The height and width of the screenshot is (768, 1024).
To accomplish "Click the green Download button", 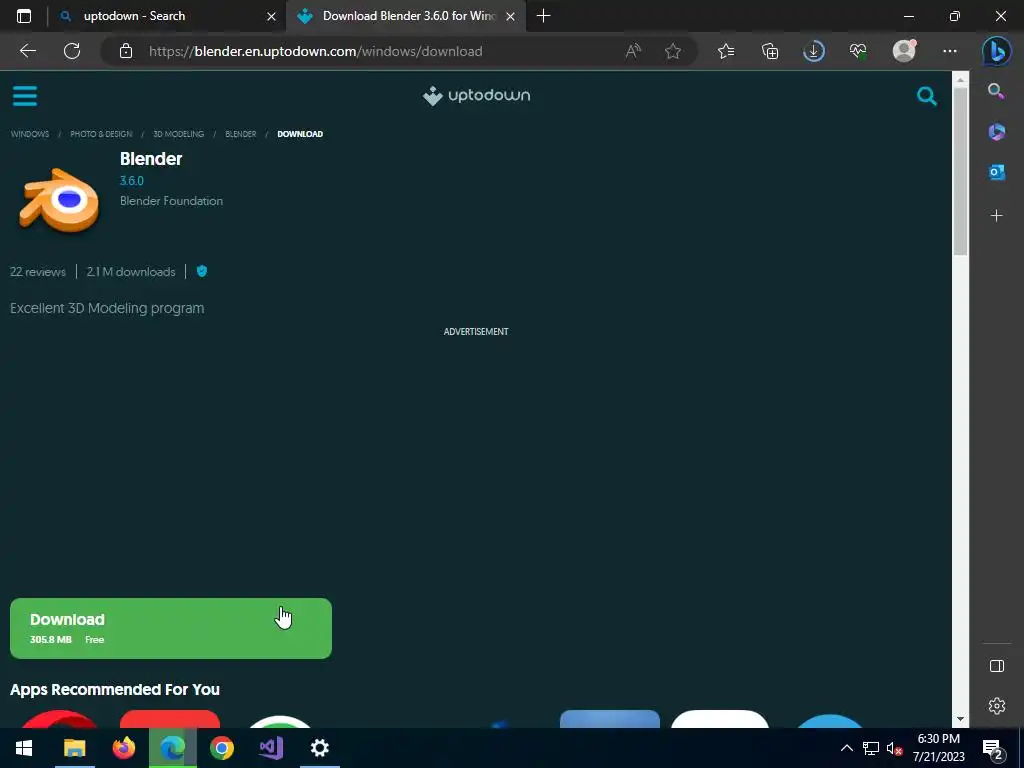I will [171, 628].
